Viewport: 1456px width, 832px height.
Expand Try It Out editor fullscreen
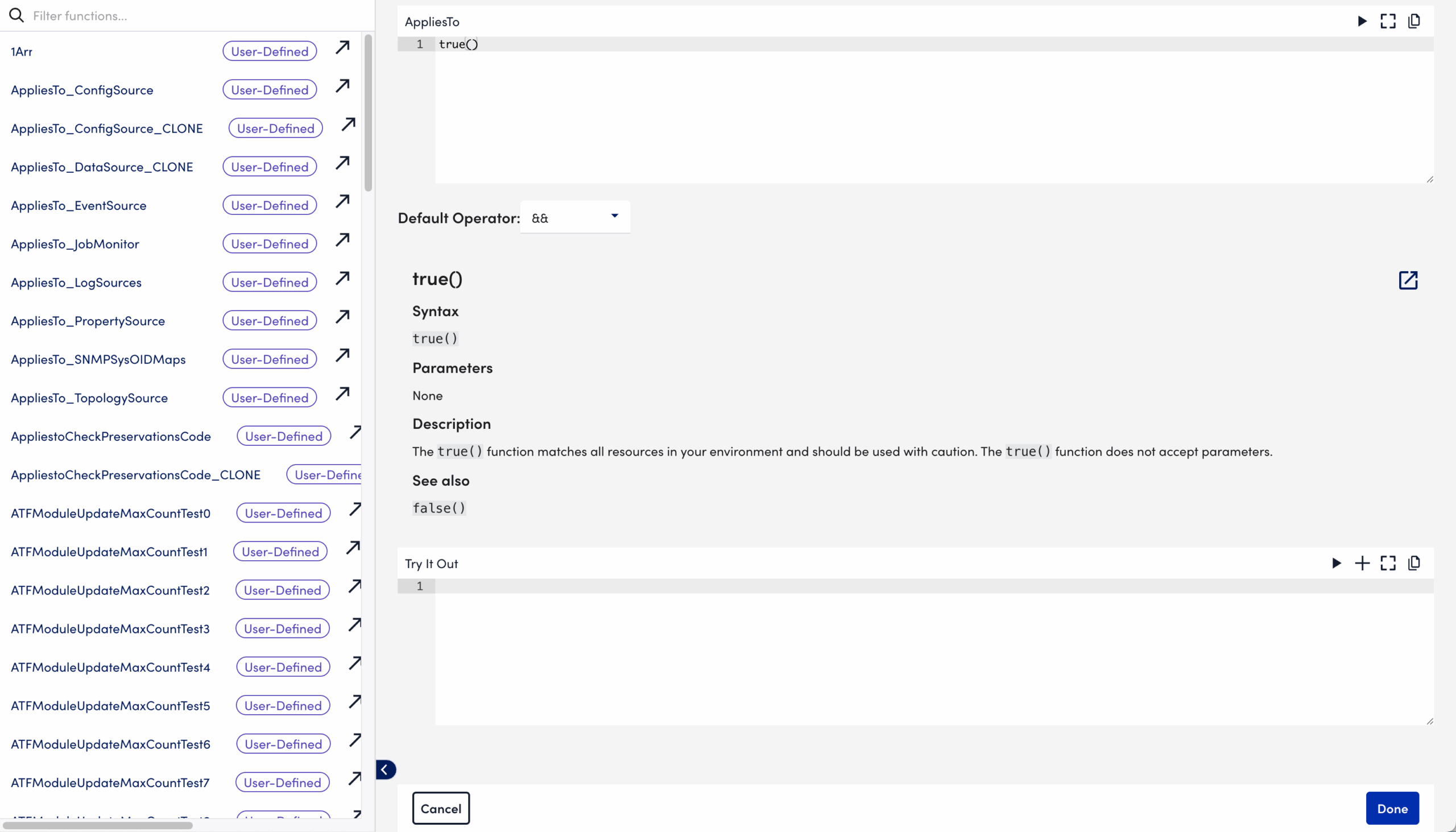point(1388,564)
